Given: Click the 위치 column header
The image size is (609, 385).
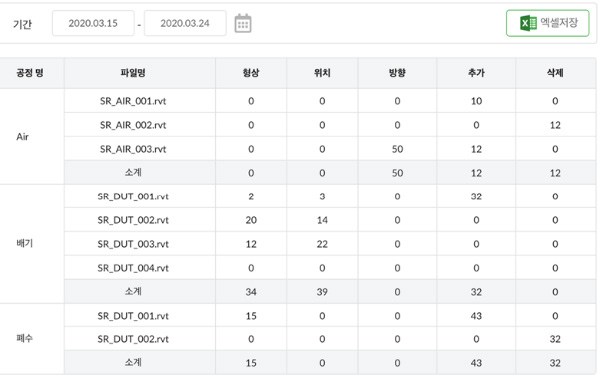Looking at the screenshot, I should tap(322, 73).
